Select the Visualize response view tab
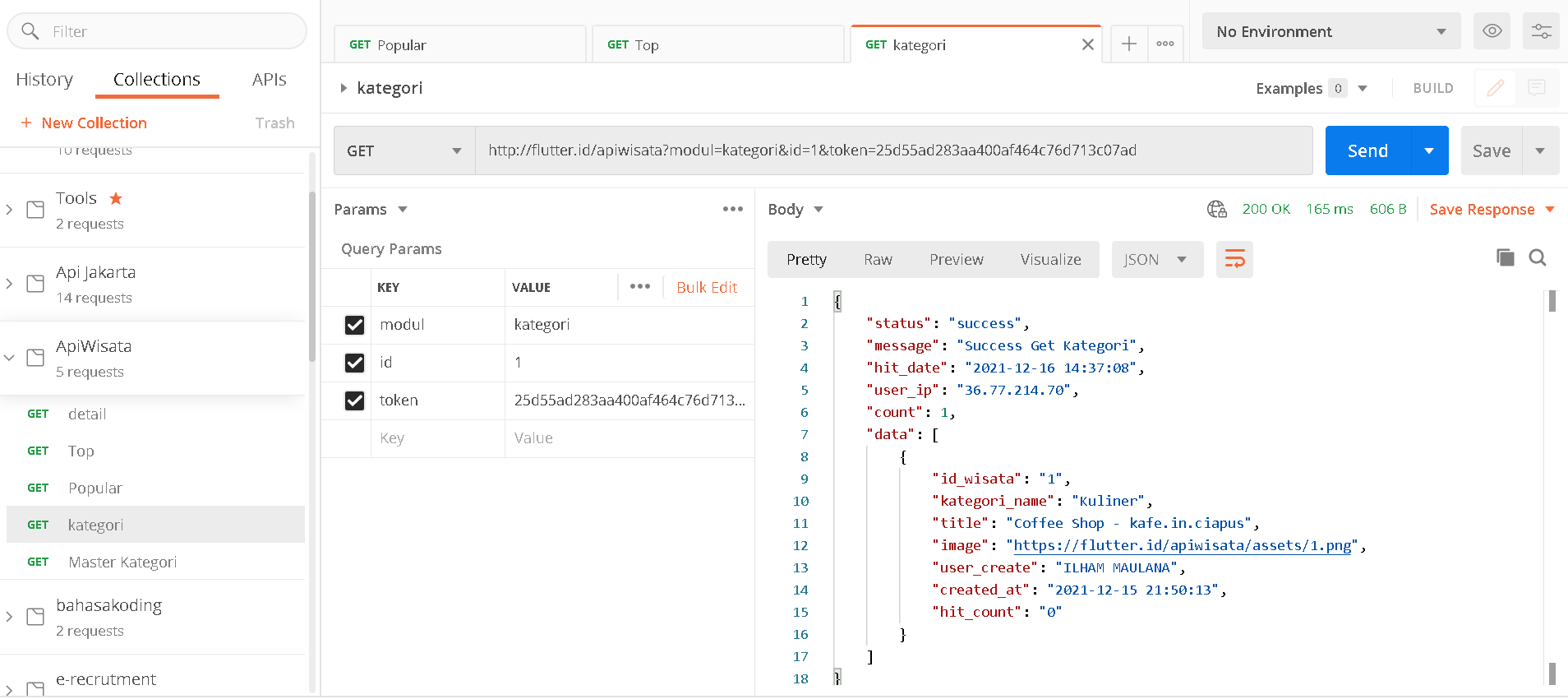1568x699 pixels. [1050, 260]
